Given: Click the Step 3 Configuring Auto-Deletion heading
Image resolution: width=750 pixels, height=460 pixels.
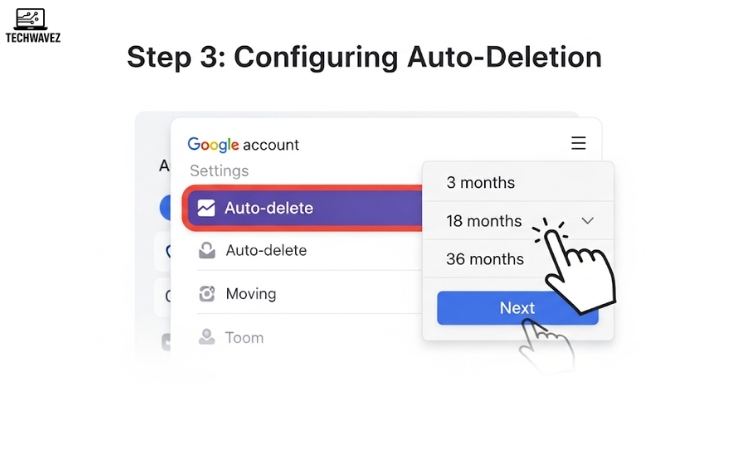Looking at the screenshot, I should click(364, 58).
